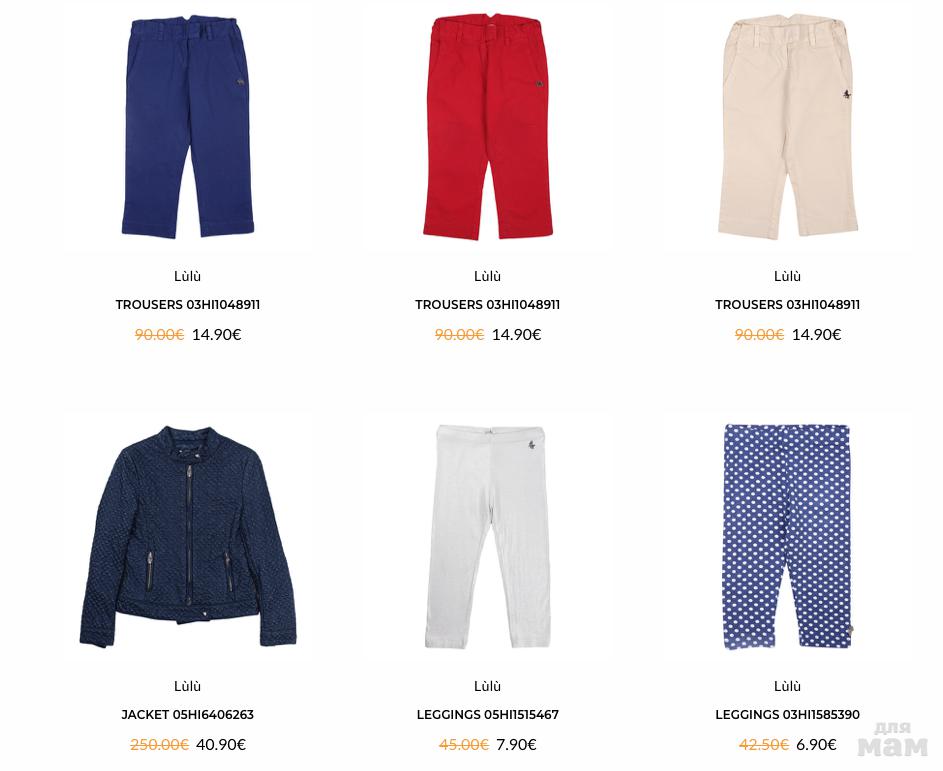
Task: Click TROUSERS title under the blue trousers
Action: point(188,304)
